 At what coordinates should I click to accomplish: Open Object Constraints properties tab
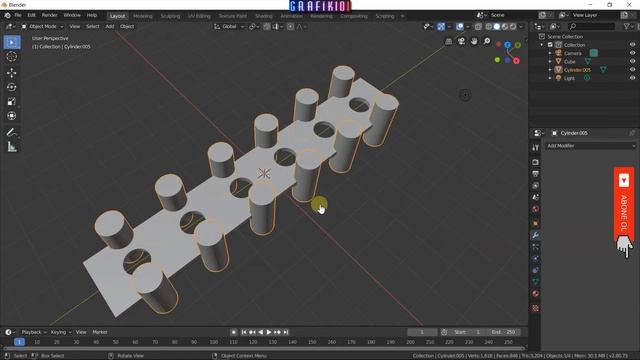click(536, 270)
